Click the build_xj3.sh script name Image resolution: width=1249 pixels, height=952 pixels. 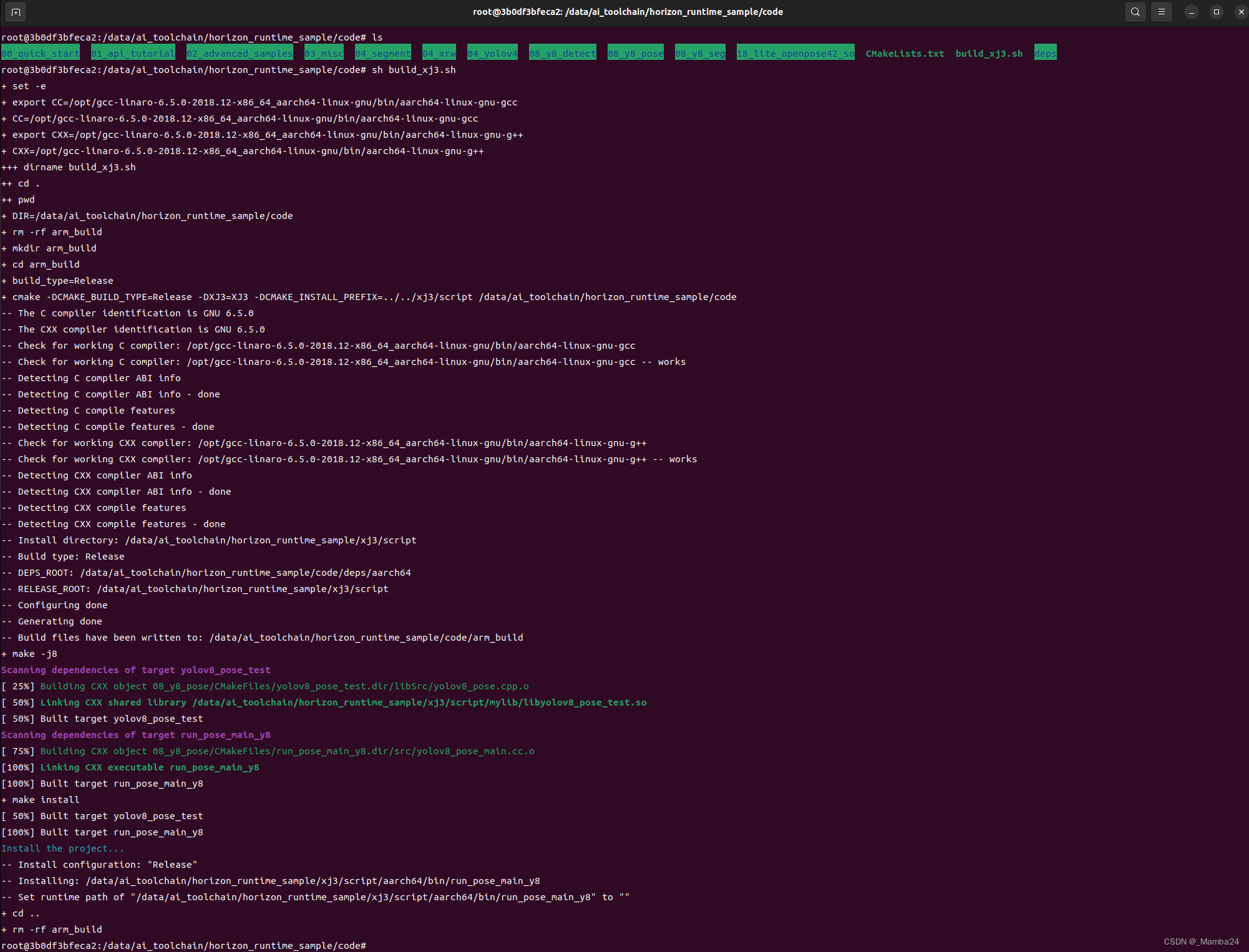pyautogui.click(x=989, y=53)
